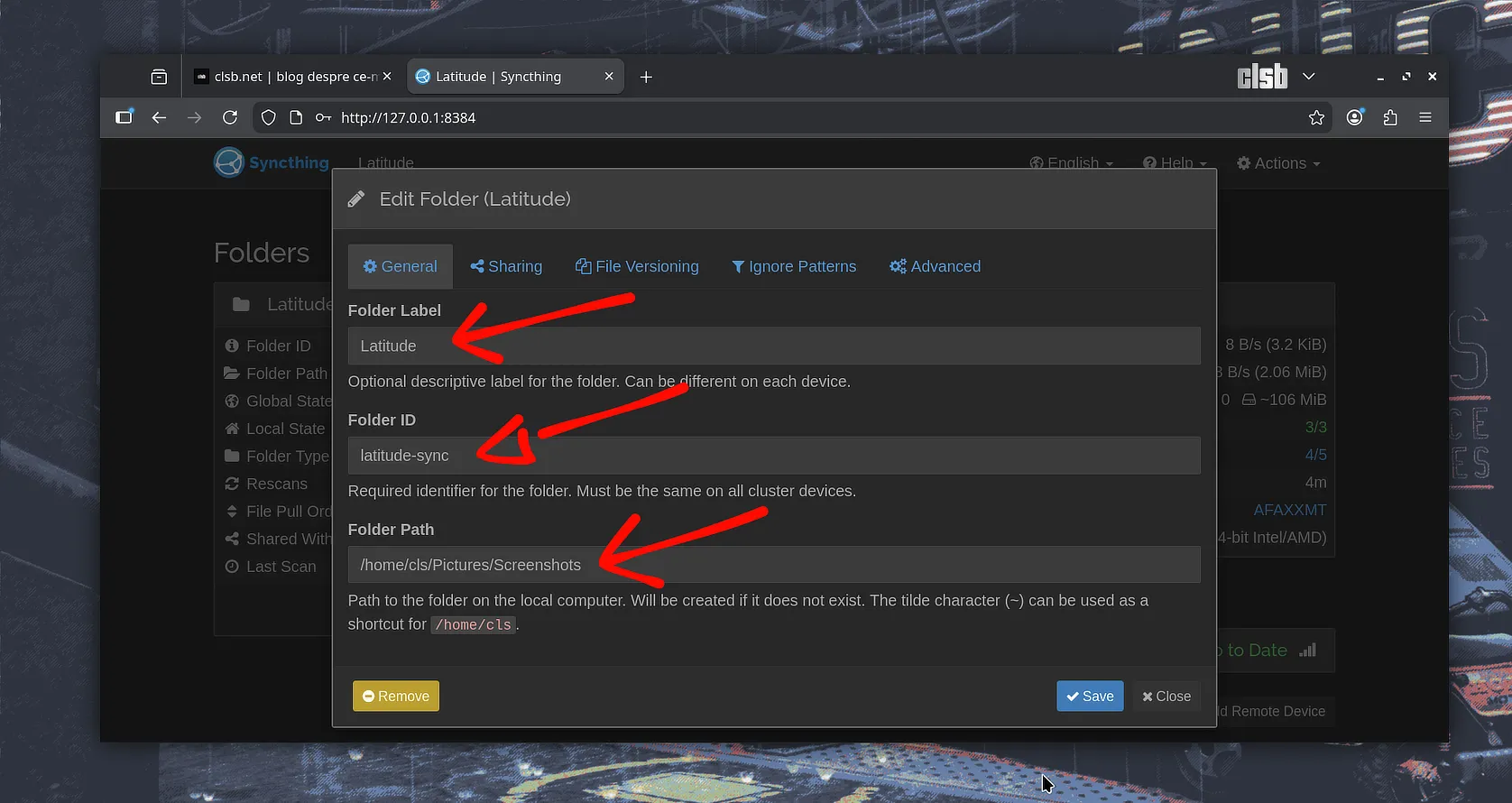Viewport: 1512px width, 803px height.
Task: Open the File Versioning tab
Action: click(x=637, y=266)
